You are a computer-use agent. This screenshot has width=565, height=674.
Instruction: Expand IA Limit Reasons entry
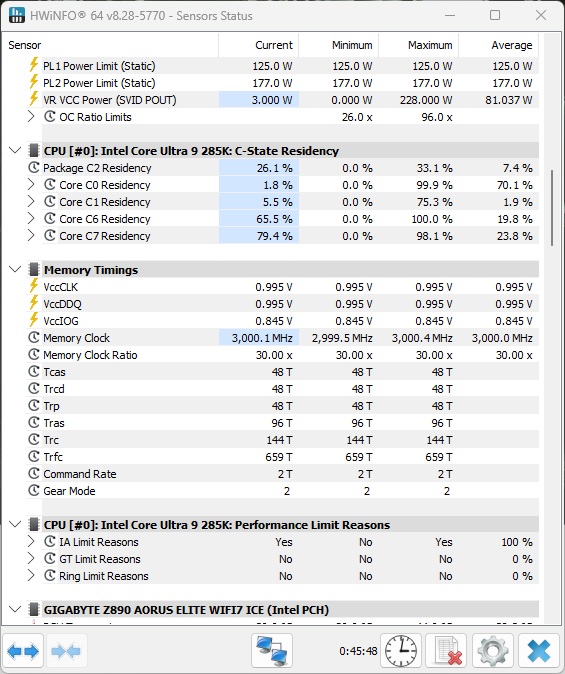click(31, 542)
